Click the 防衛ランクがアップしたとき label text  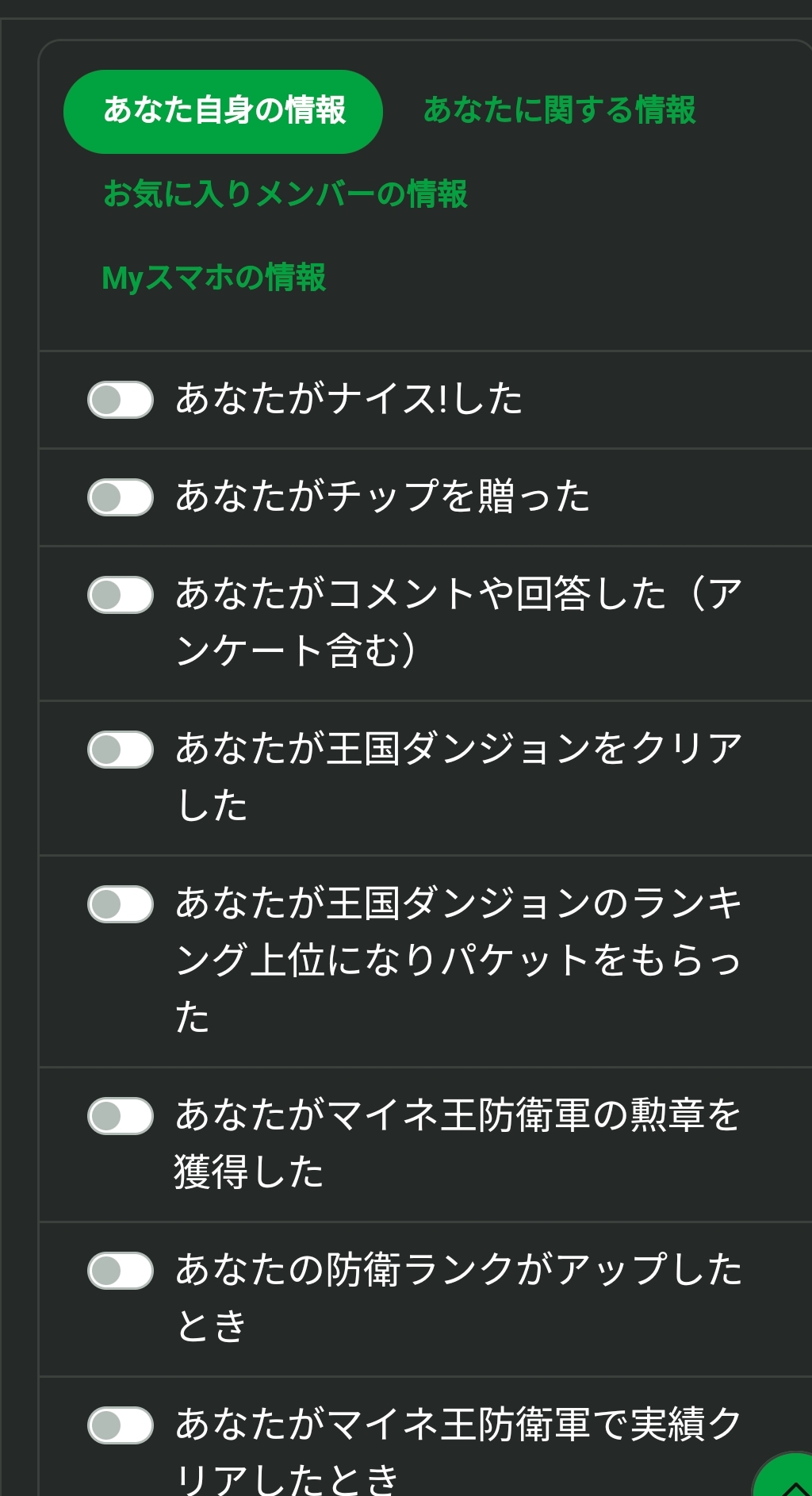pos(458,1298)
